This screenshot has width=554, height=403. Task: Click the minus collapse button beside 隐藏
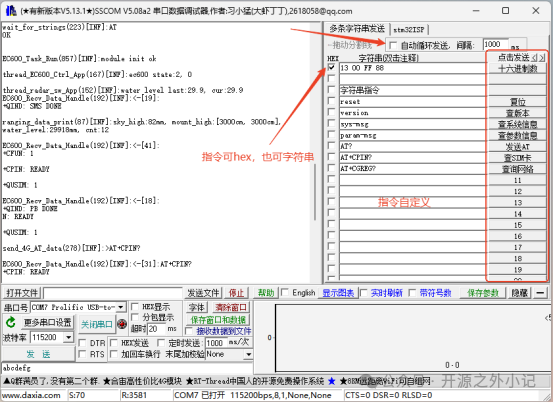click(540, 293)
